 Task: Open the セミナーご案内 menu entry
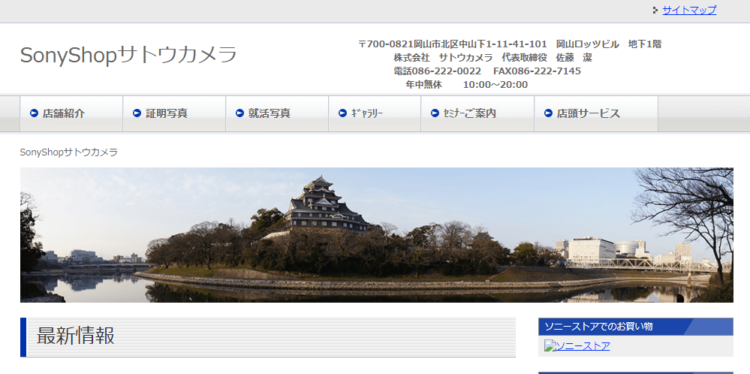tap(477, 113)
